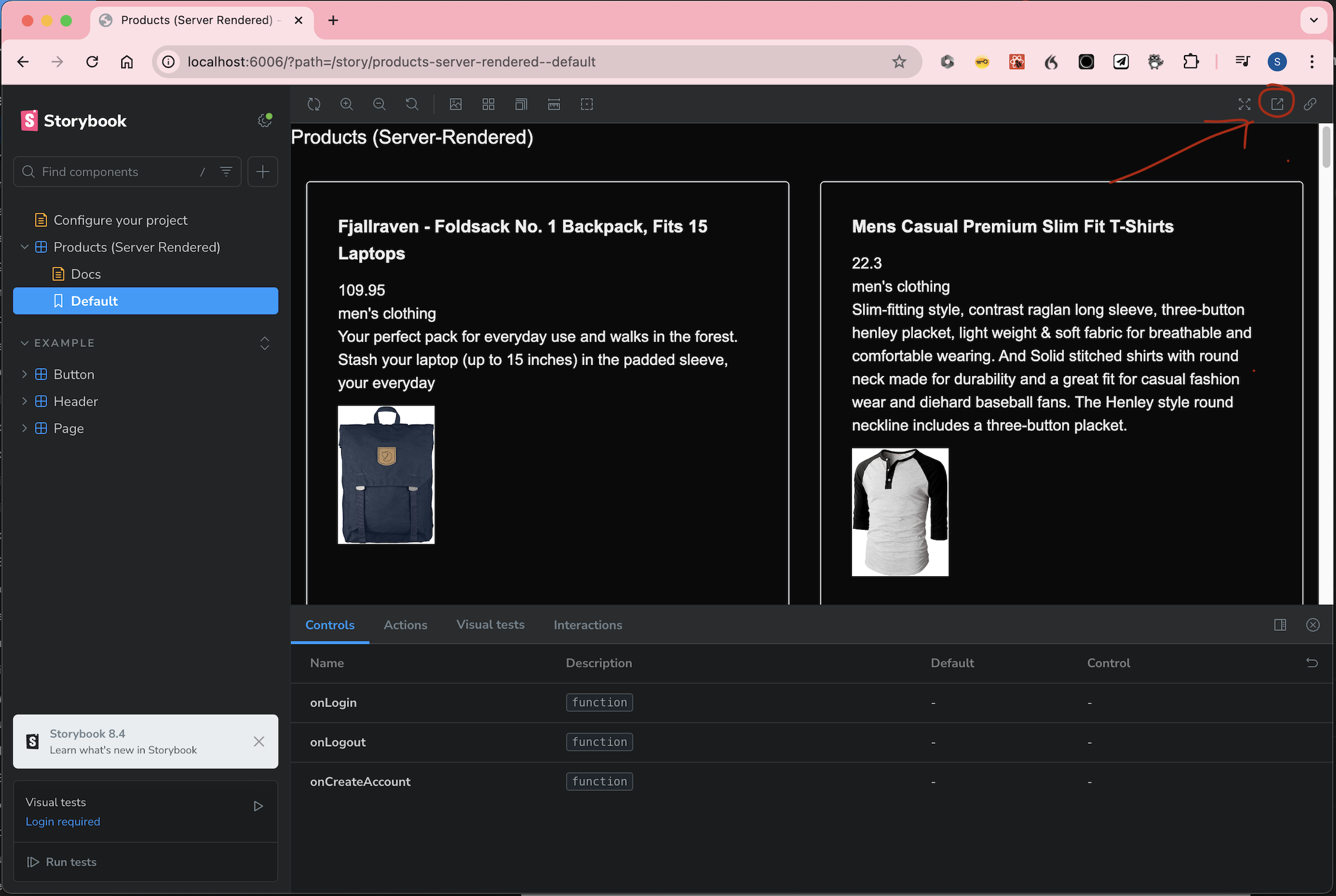This screenshot has height=896, width=1336.
Task: Switch to the Actions tab
Action: (406, 625)
